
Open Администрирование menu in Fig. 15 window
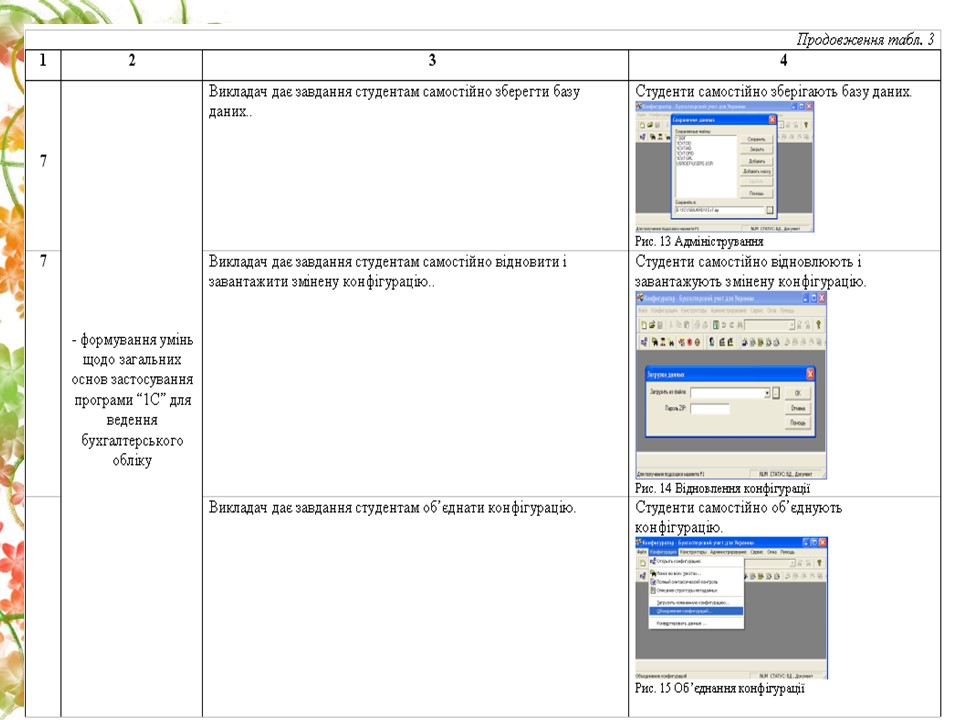[x=727, y=552]
